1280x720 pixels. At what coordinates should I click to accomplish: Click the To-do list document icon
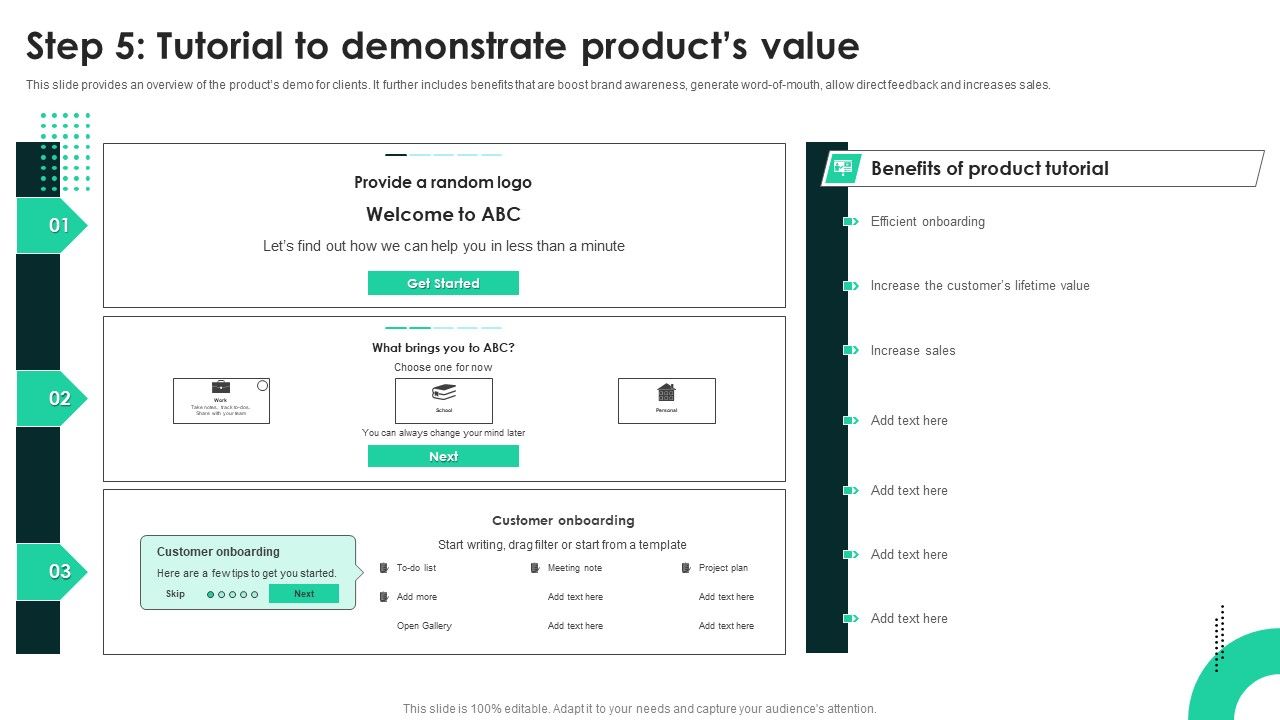tap(384, 568)
